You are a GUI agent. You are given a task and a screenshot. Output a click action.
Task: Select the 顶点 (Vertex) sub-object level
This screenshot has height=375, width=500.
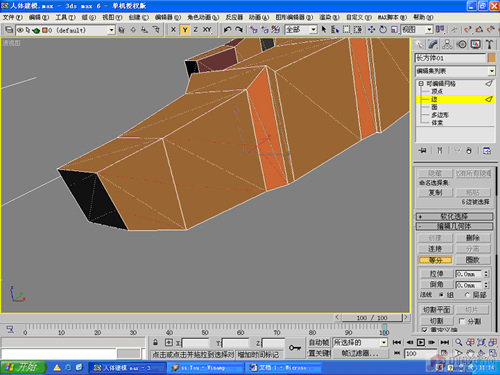437,91
